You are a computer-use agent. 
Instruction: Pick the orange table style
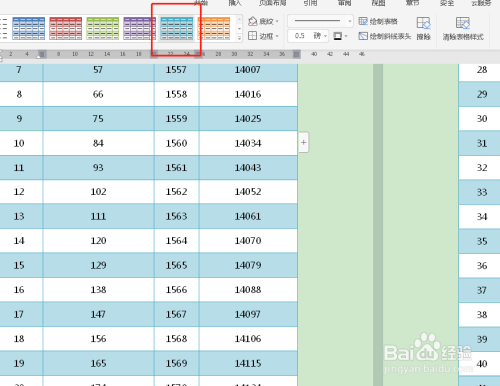(214, 29)
